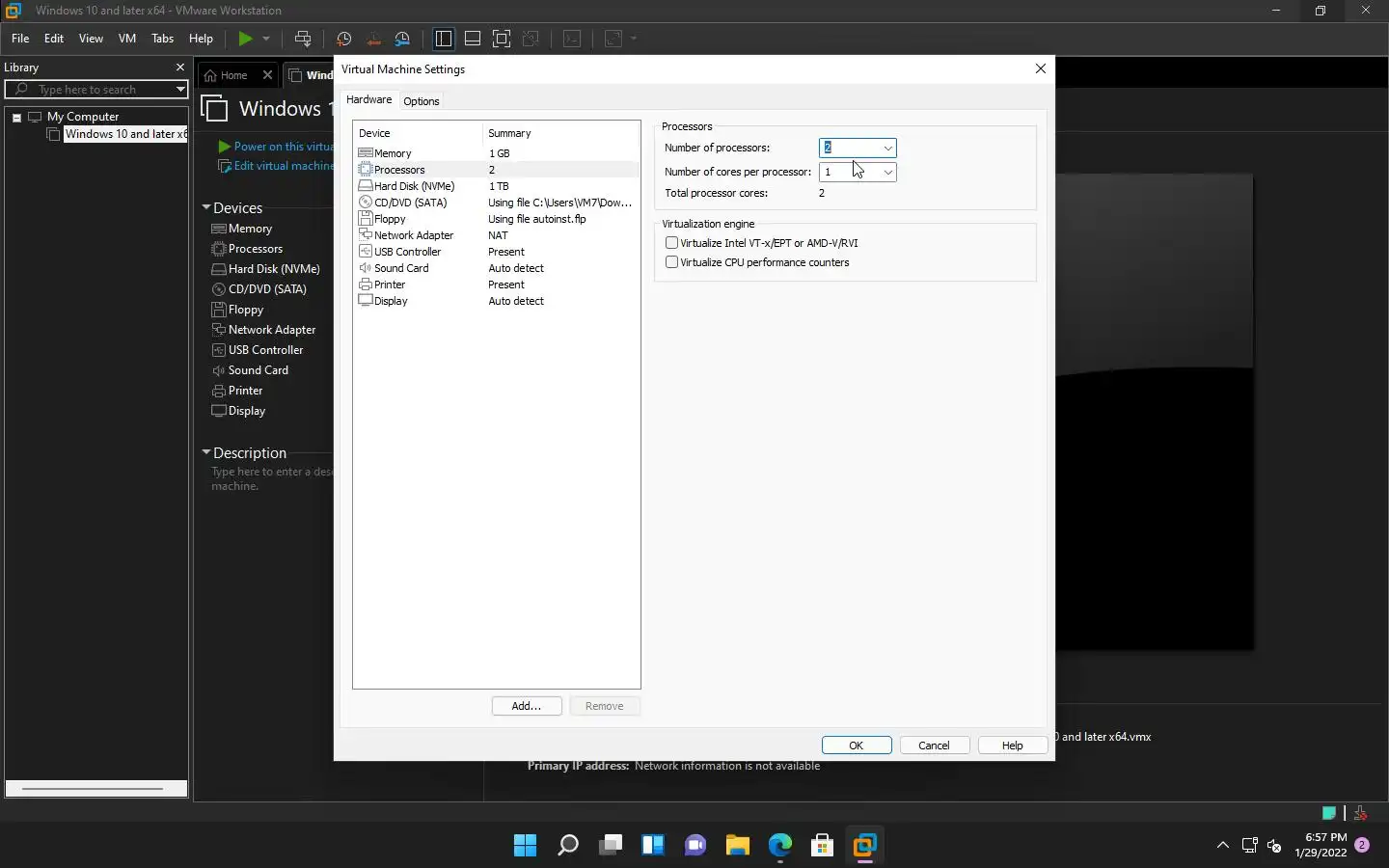Click the Library horizontal scrollbar
Viewport: 1389px width, 868px height.
coord(96,789)
